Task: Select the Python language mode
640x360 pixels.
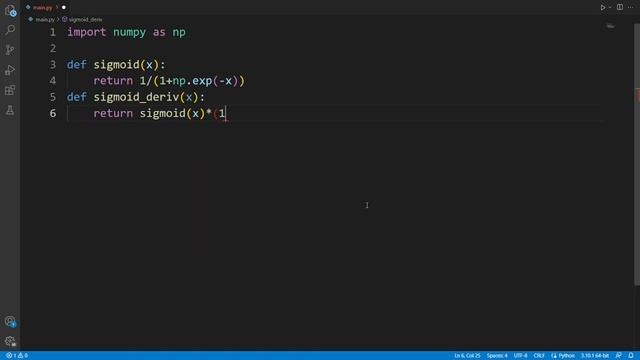Action: point(563,356)
